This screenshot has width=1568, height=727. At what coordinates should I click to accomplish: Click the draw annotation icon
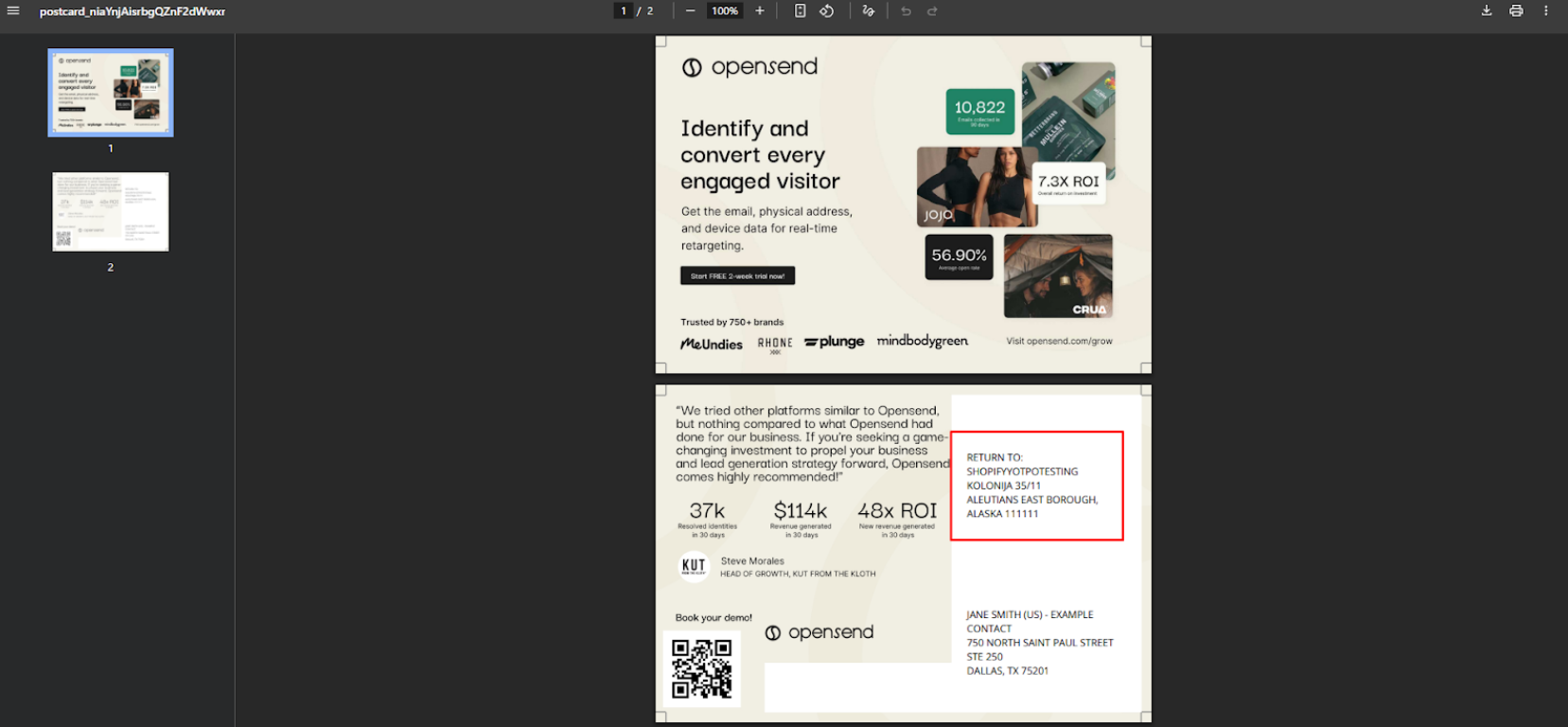point(869,11)
